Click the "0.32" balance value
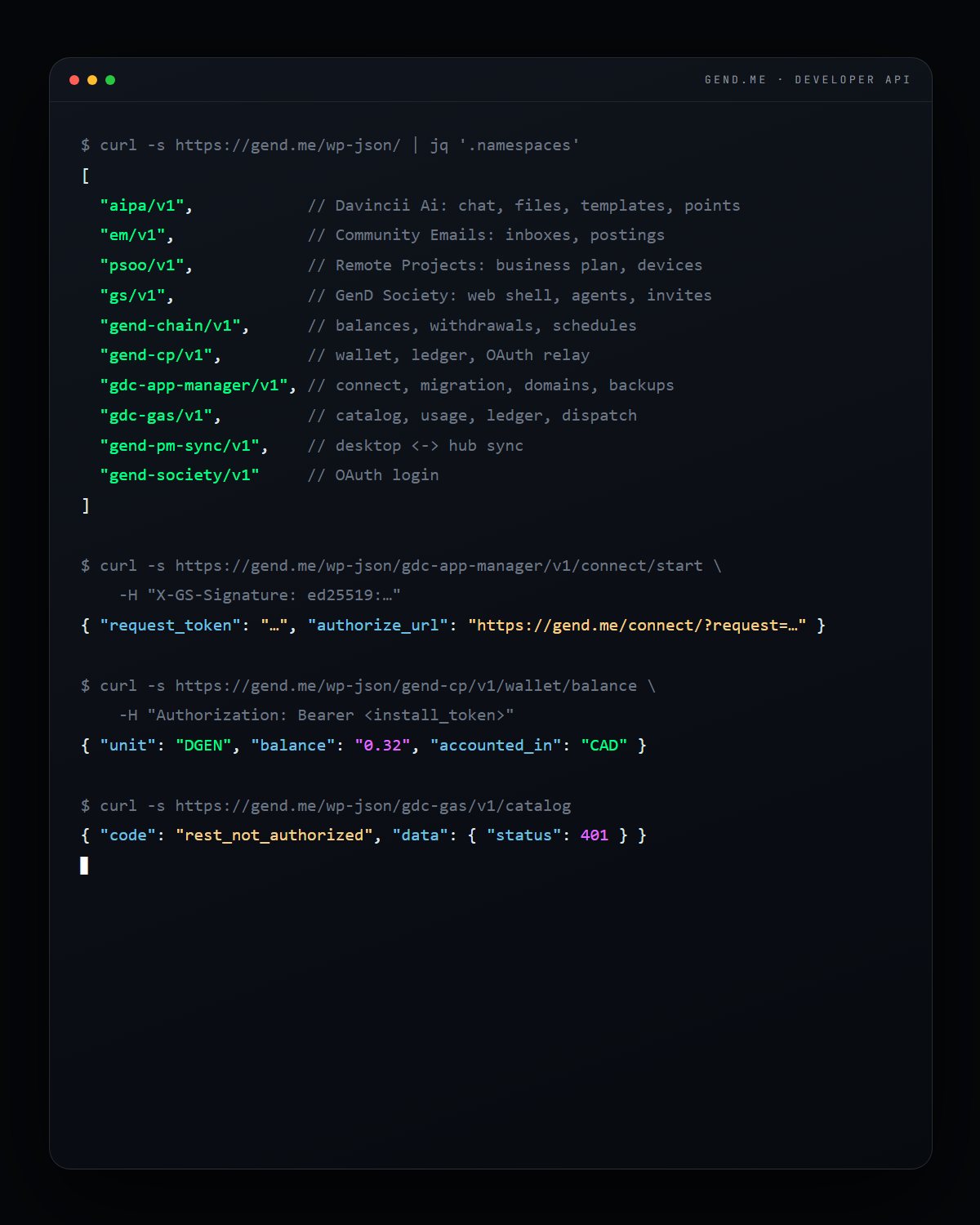980x1225 pixels. pyautogui.click(x=382, y=746)
